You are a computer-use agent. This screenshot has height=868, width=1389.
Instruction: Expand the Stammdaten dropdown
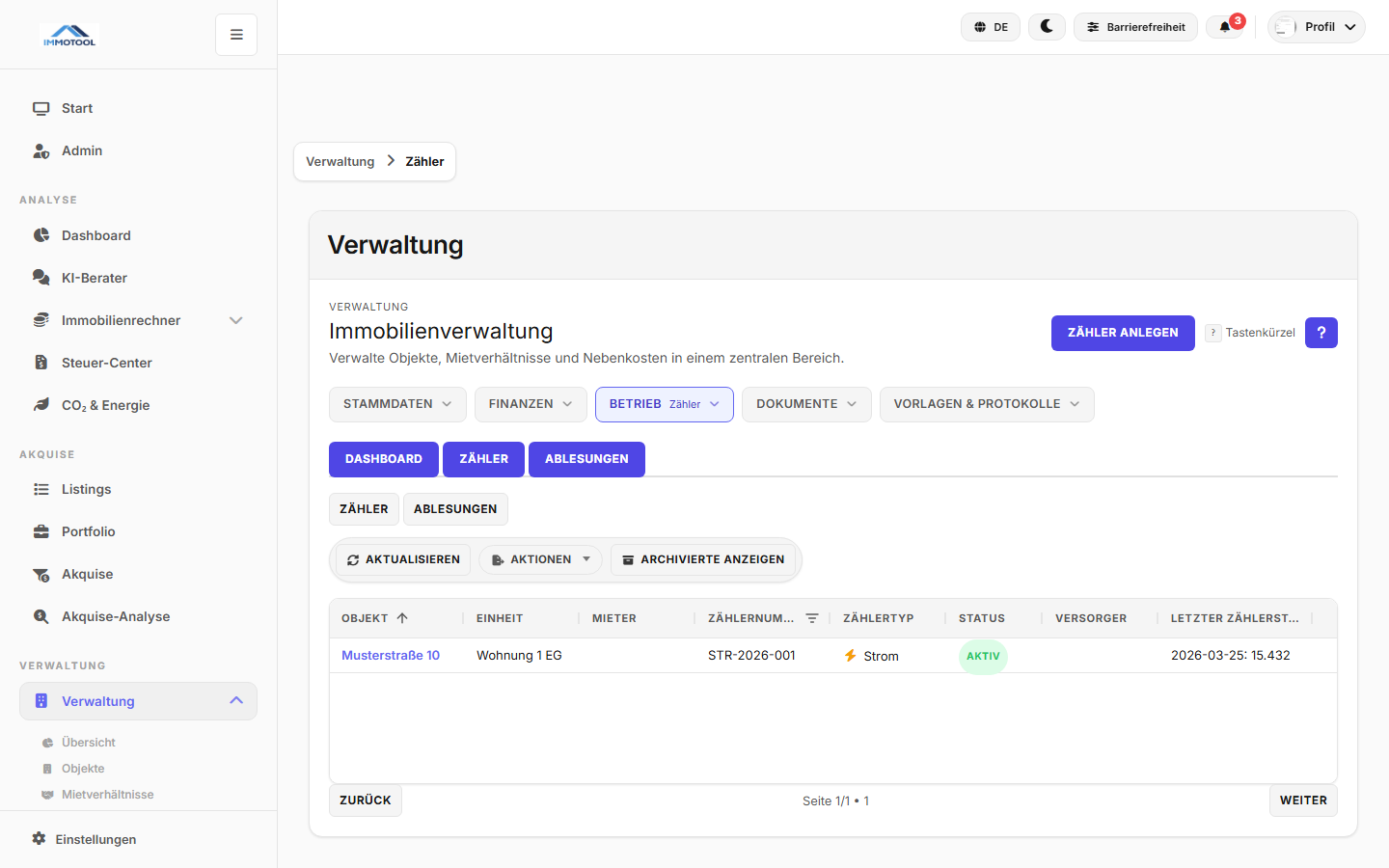click(397, 404)
